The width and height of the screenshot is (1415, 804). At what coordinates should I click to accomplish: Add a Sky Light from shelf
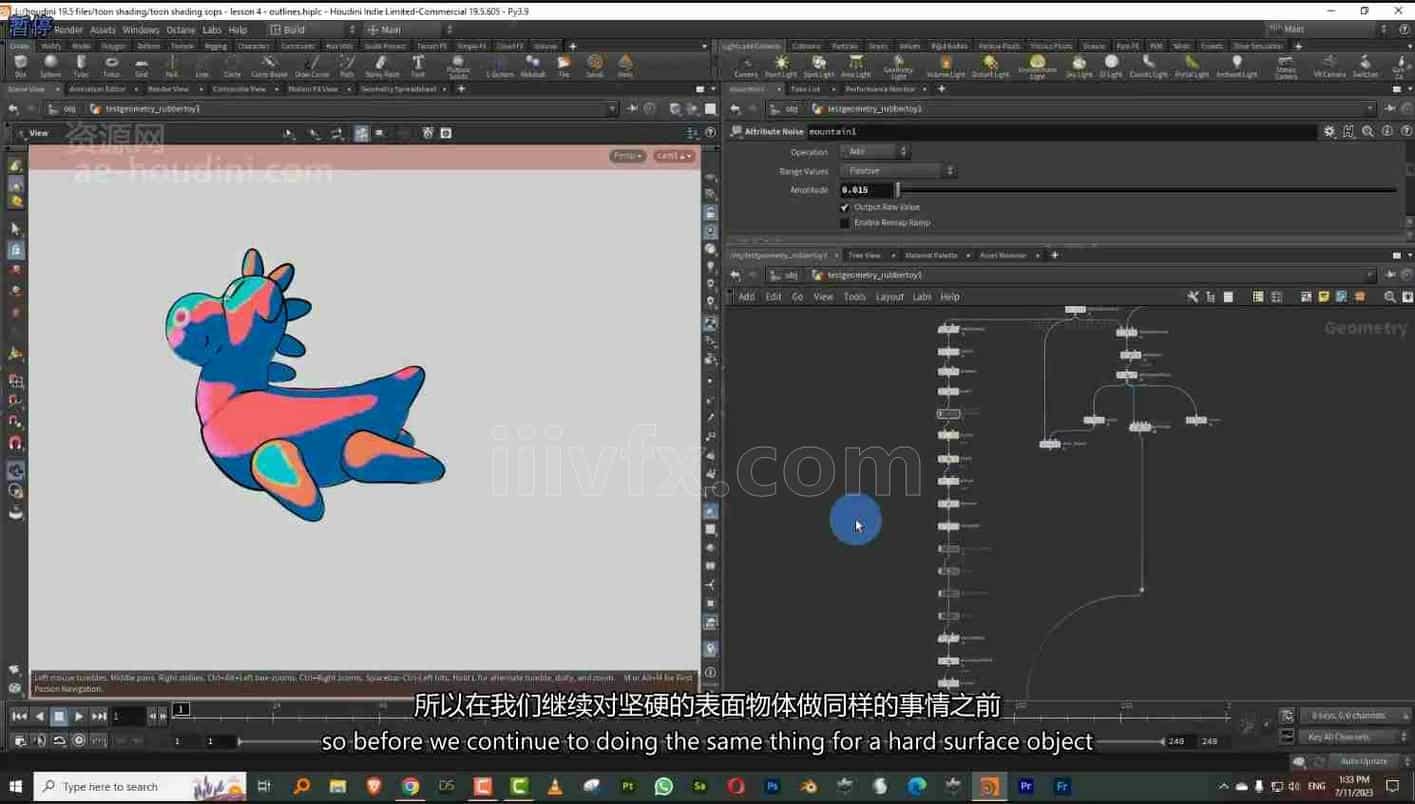click(1080, 67)
